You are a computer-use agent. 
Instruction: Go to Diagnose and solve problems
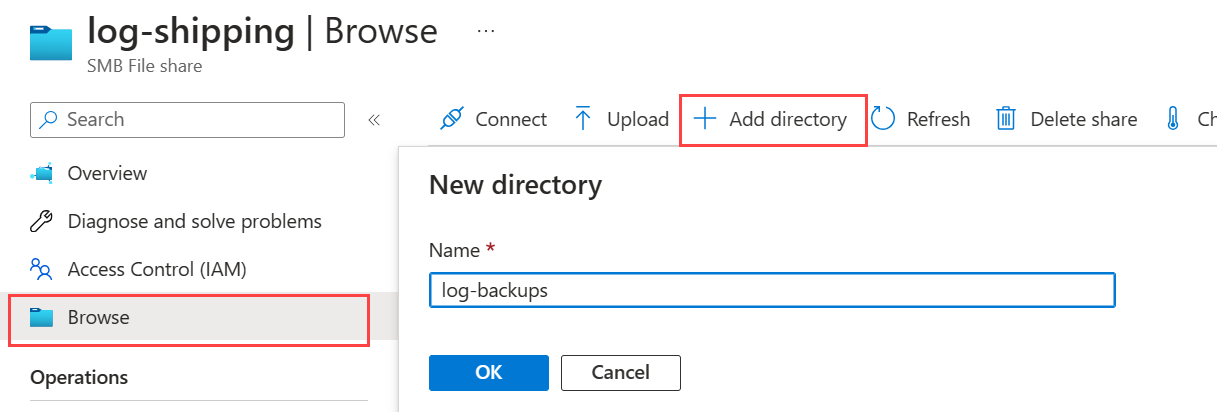[194, 221]
